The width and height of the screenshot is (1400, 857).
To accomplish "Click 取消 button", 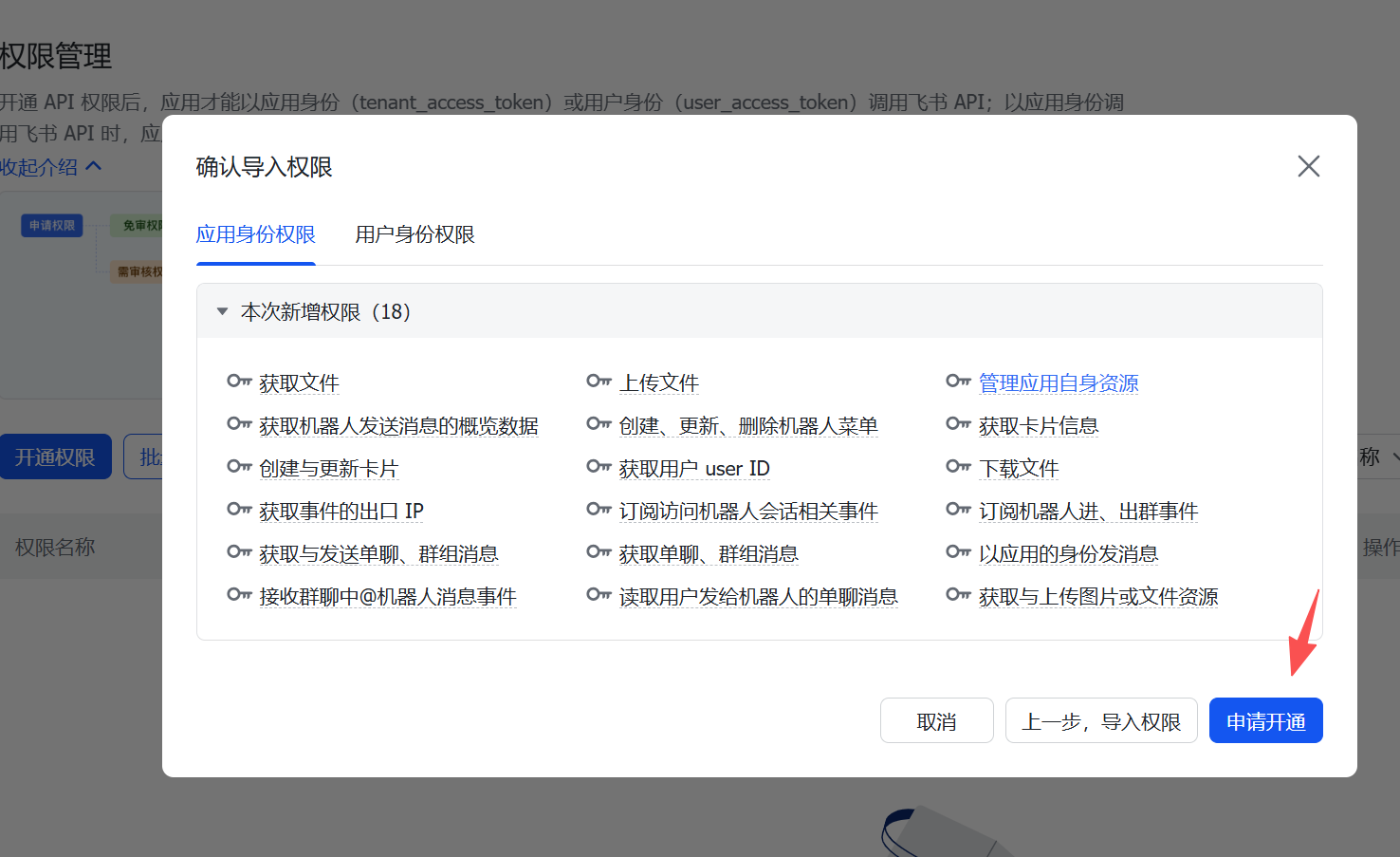I will point(937,721).
